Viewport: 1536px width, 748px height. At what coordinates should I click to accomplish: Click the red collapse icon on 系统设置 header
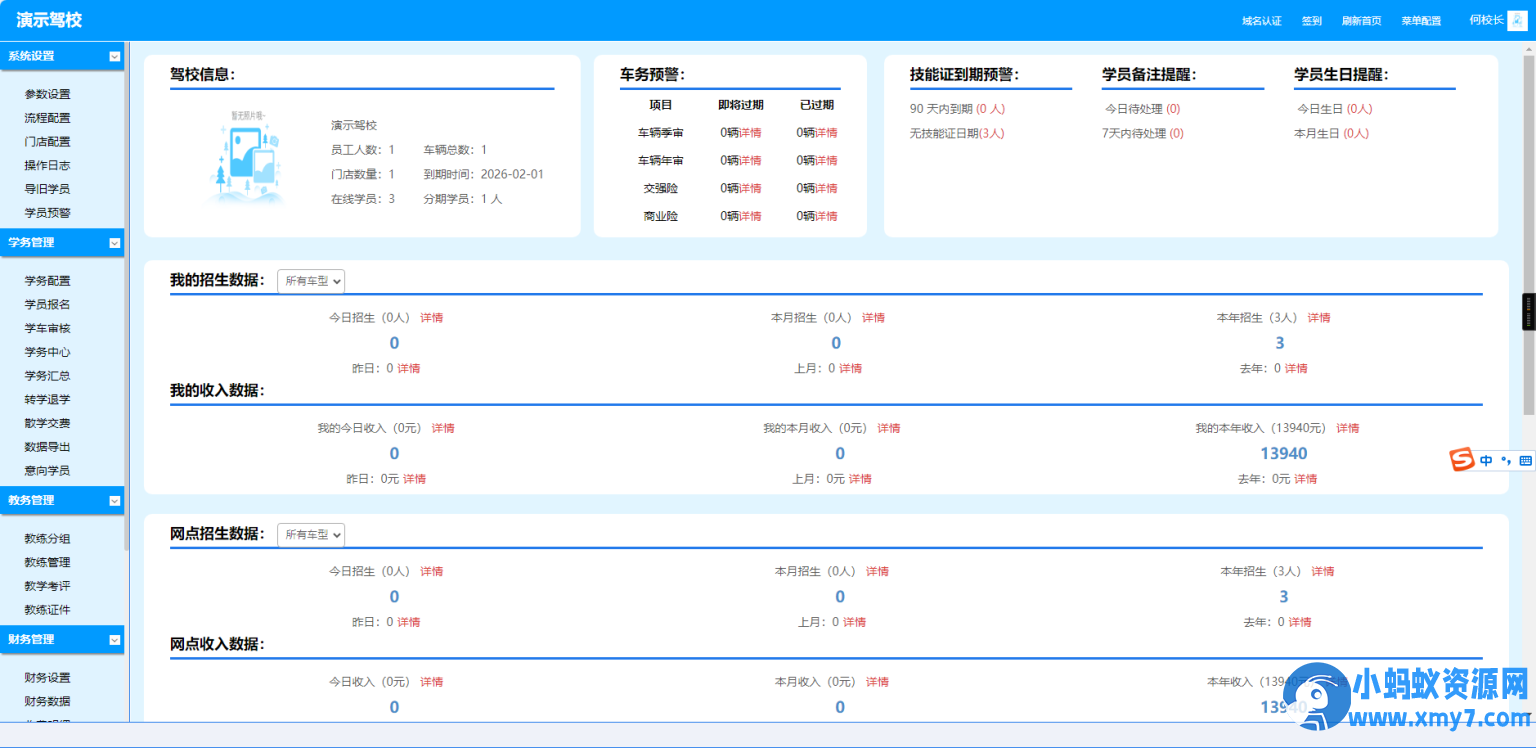[113, 56]
